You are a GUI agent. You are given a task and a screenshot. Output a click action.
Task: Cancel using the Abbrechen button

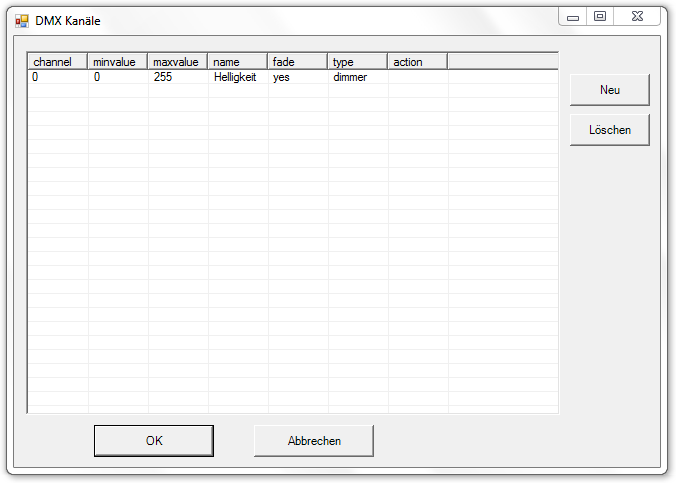coord(314,441)
